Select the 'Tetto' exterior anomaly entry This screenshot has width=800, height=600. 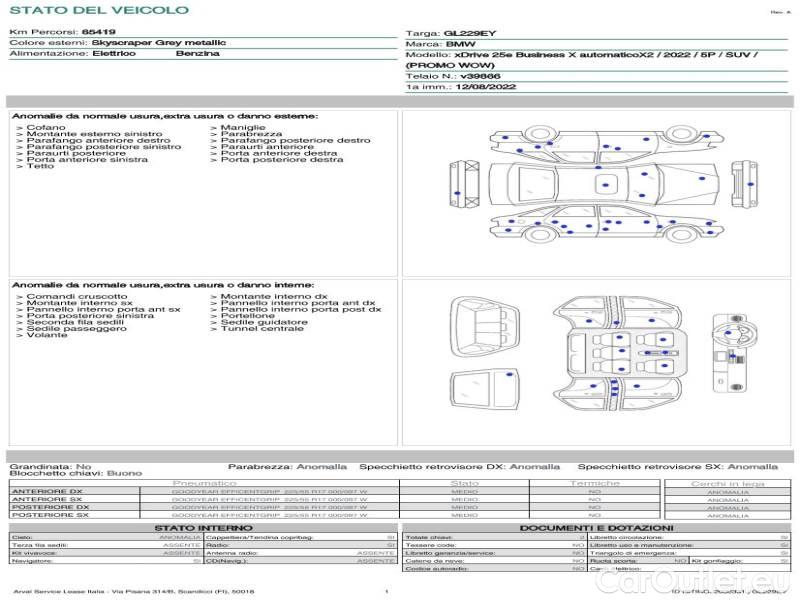[x=40, y=166]
